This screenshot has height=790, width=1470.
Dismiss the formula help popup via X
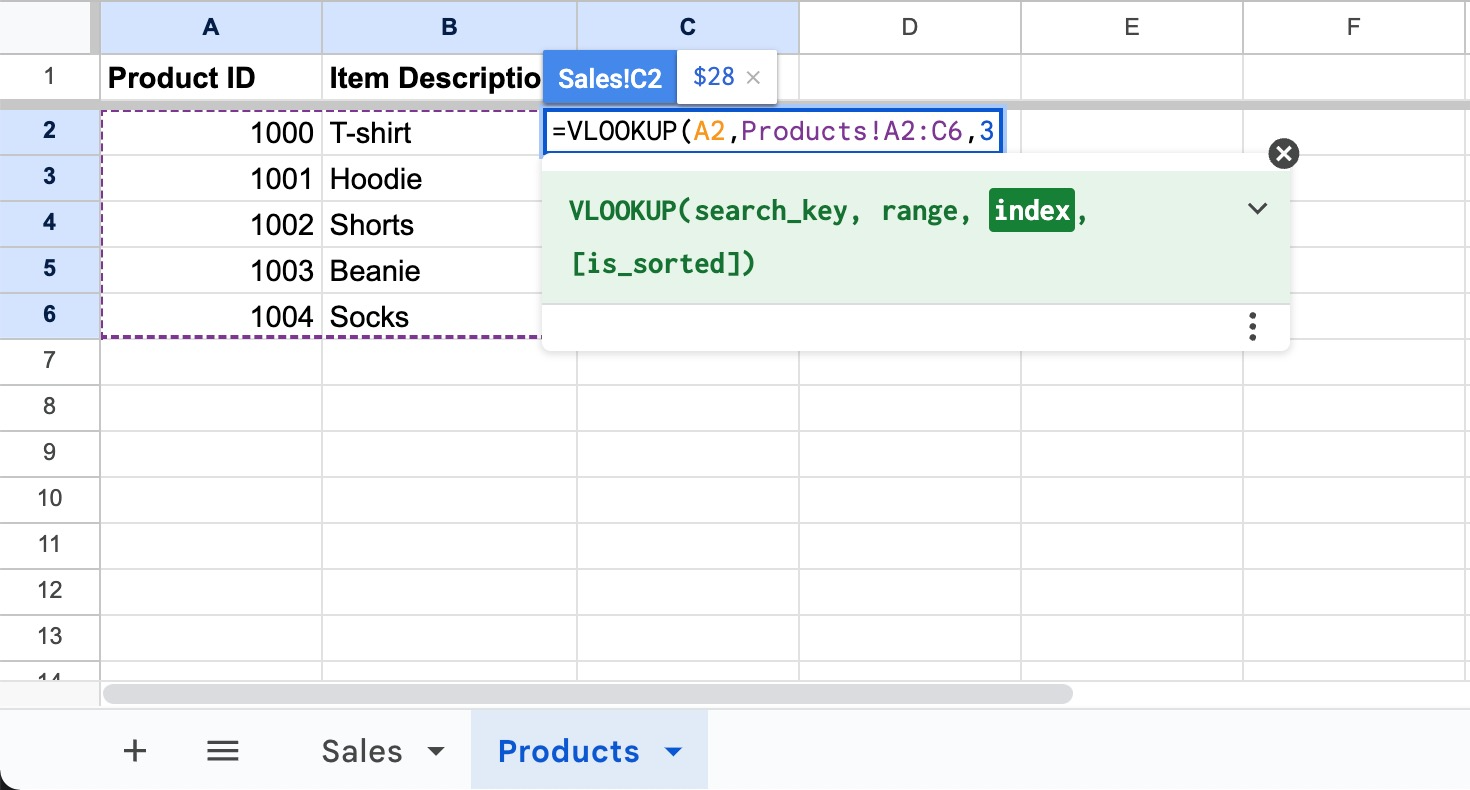click(1283, 153)
